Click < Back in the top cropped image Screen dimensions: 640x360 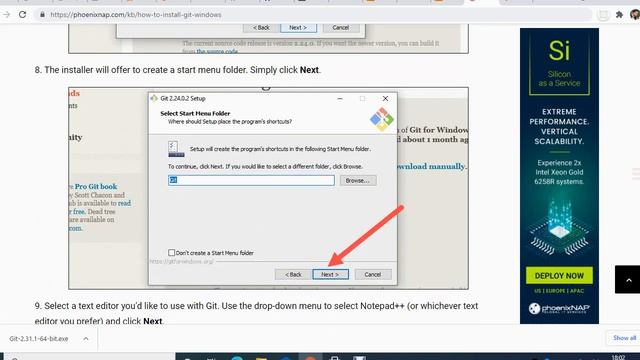[261, 28]
